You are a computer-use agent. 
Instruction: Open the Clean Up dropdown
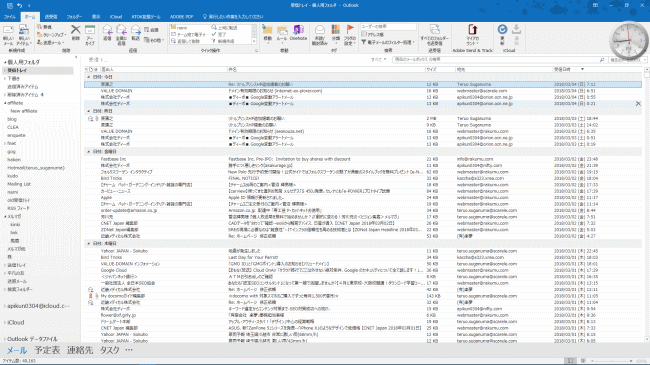51,35
